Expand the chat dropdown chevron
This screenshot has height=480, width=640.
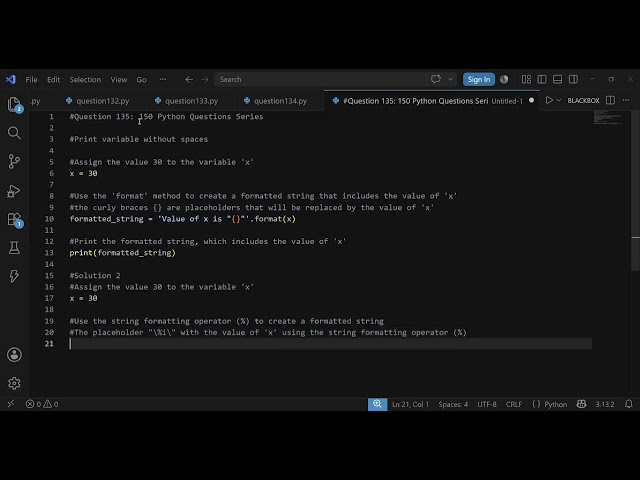click(450, 79)
